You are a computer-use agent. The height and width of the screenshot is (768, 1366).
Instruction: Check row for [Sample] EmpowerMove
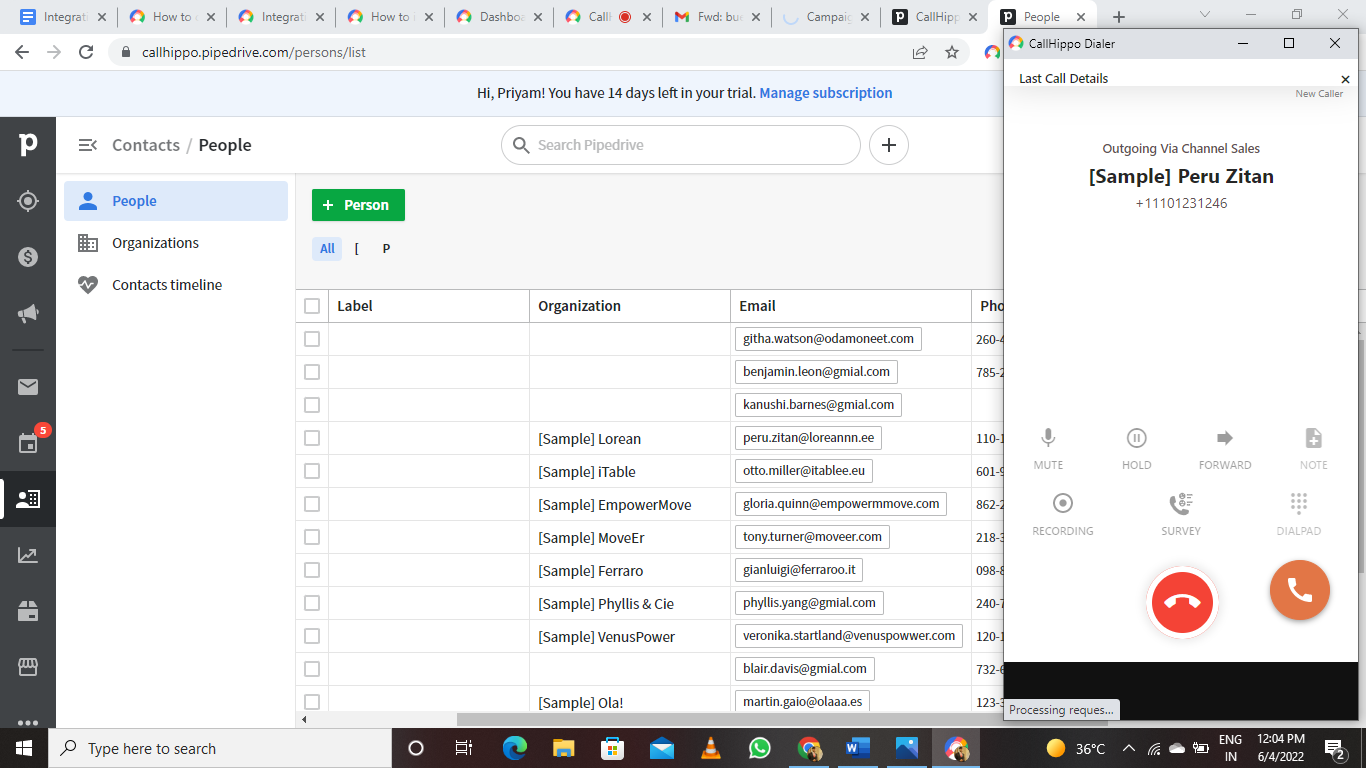312,504
